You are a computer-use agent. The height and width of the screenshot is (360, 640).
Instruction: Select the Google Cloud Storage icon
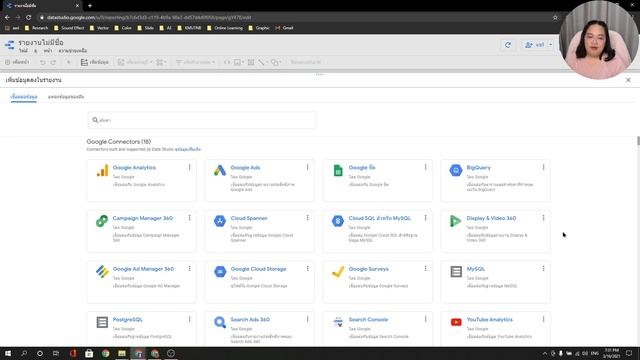220,271
